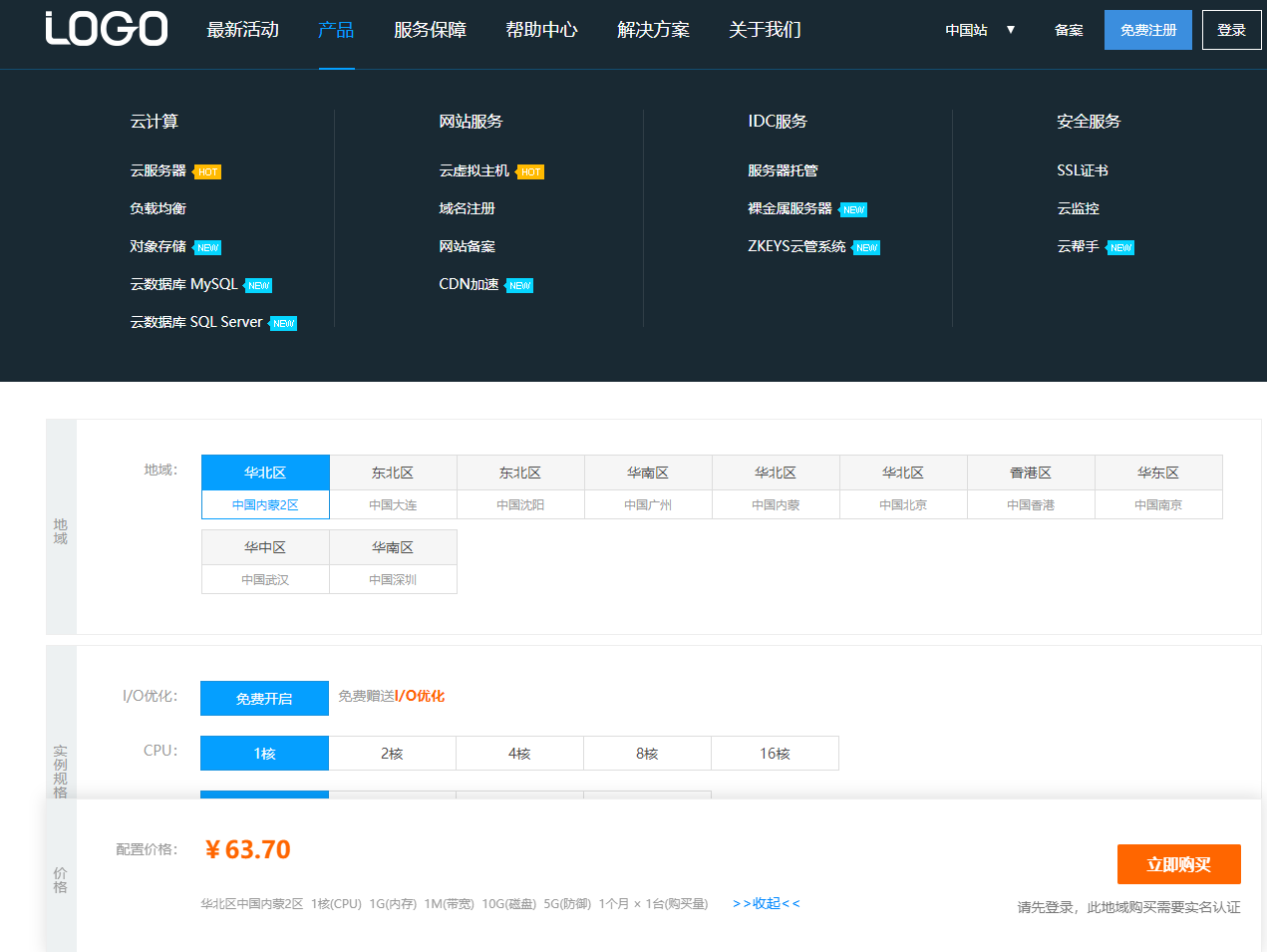Choose 16核 CPU option
The width and height of the screenshot is (1267, 952).
click(775, 753)
